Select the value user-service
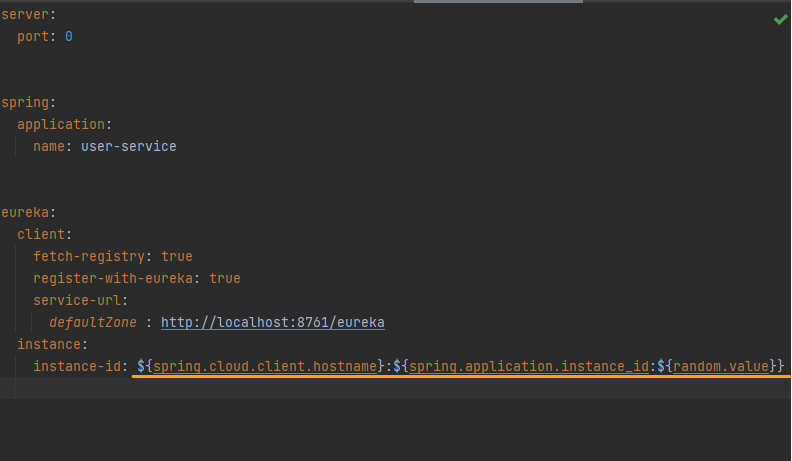The height and width of the screenshot is (461, 792). click(129, 146)
